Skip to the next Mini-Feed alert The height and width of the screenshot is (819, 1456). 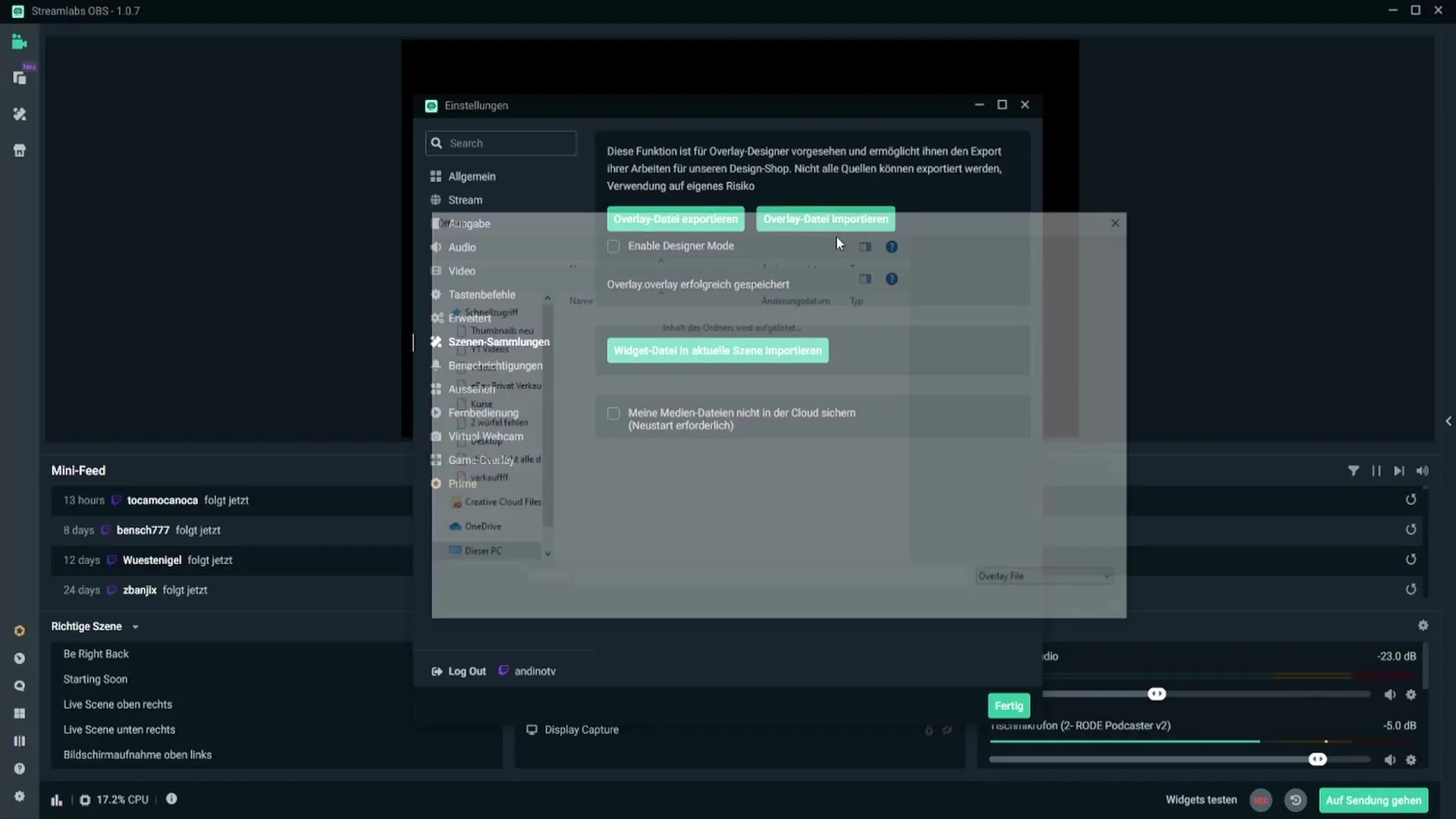1399,471
